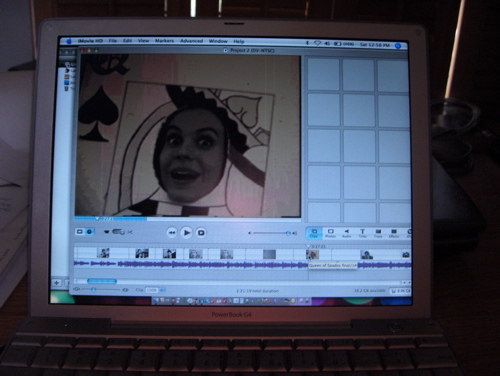The height and width of the screenshot is (376, 500).
Task: Select the Queen of Spades clip in timeline
Action: 312,255
